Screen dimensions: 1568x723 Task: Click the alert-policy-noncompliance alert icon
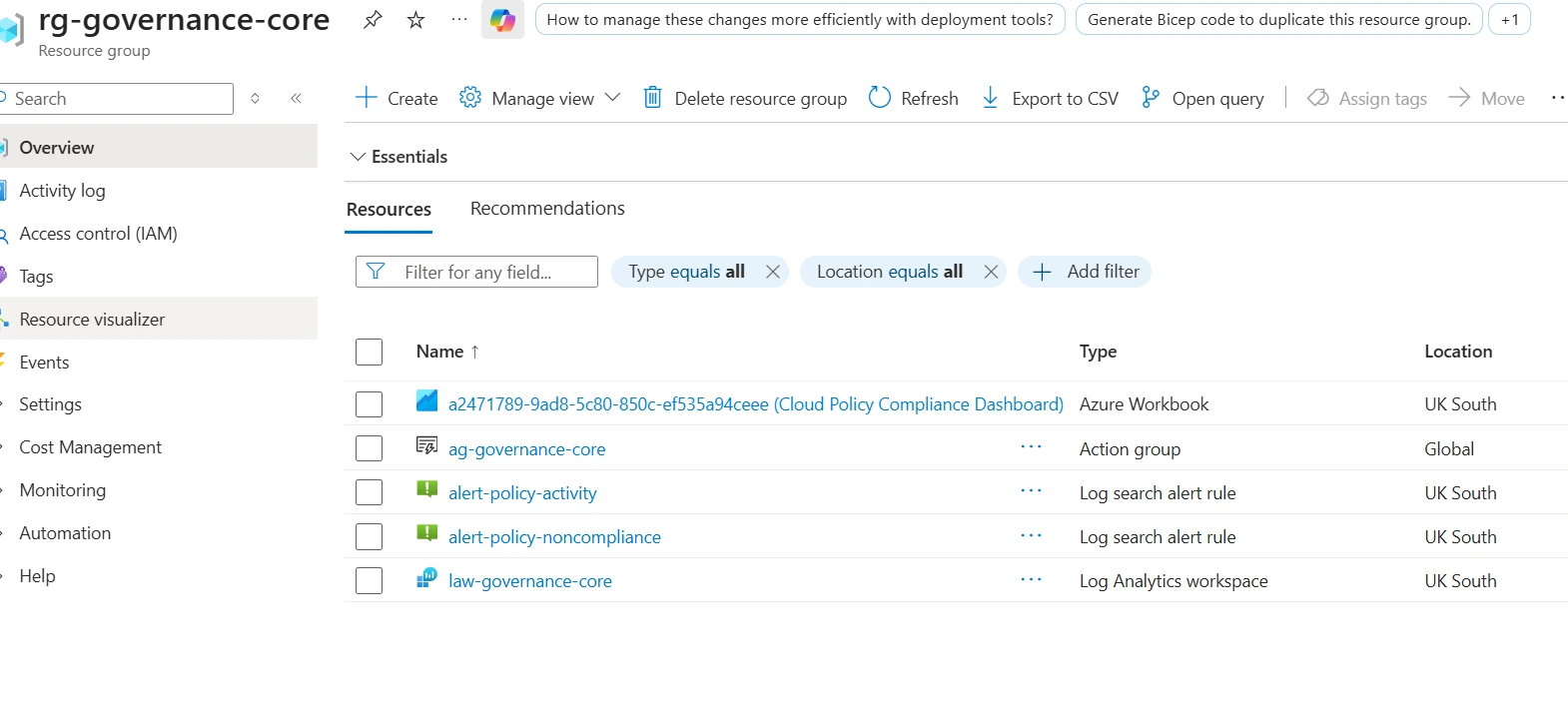tap(426, 534)
